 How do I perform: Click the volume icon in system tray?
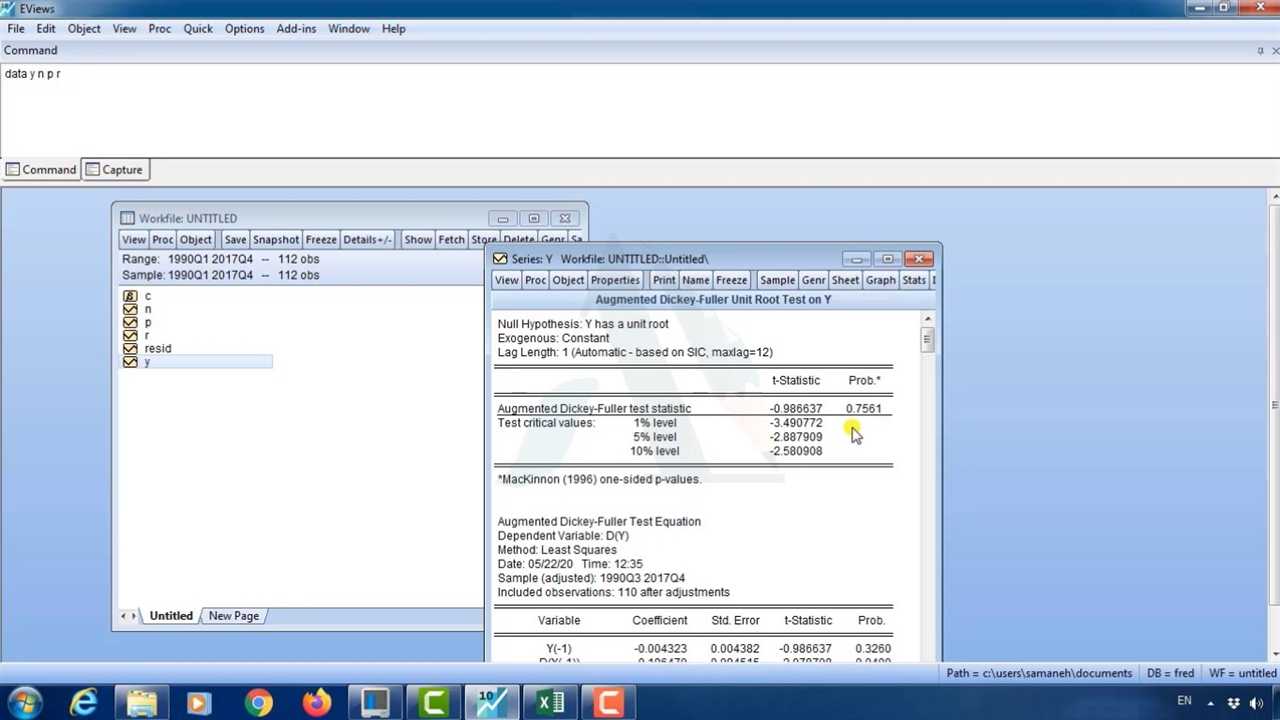(1257, 703)
